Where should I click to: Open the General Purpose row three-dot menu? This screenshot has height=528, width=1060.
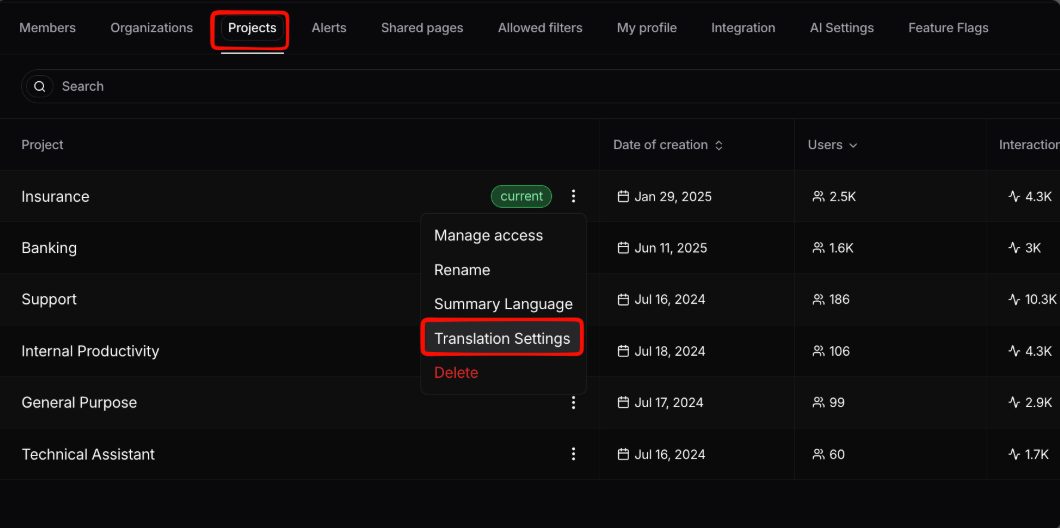point(573,403)
